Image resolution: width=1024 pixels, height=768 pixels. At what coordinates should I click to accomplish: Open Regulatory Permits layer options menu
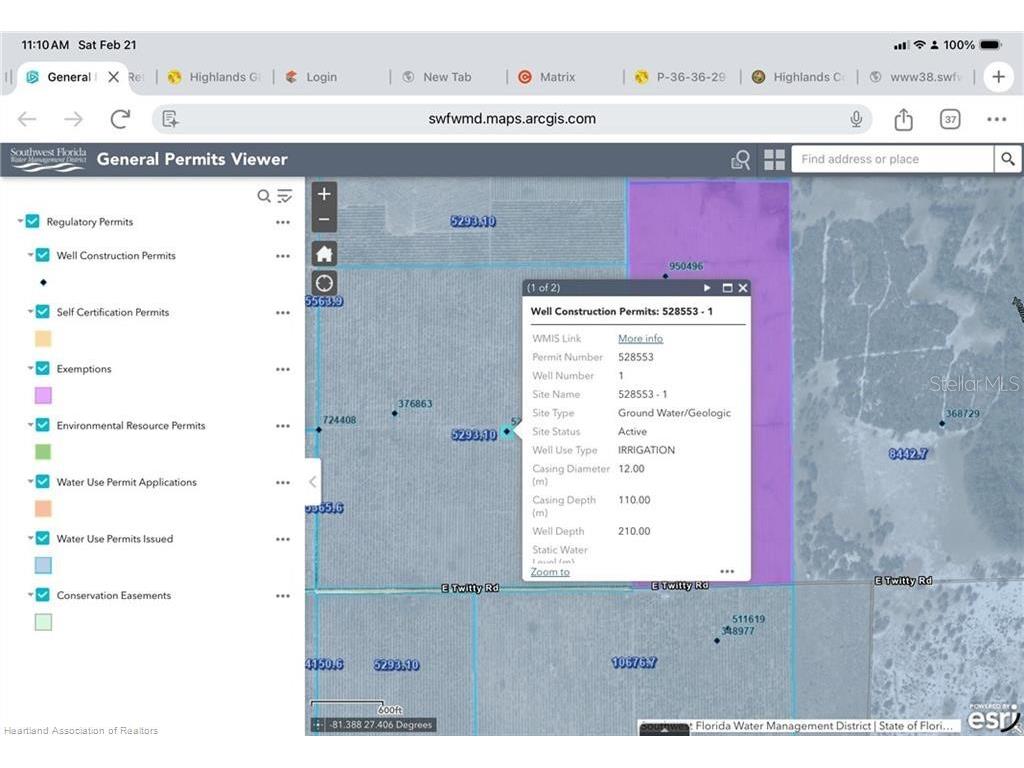click(x=283, y=222)
